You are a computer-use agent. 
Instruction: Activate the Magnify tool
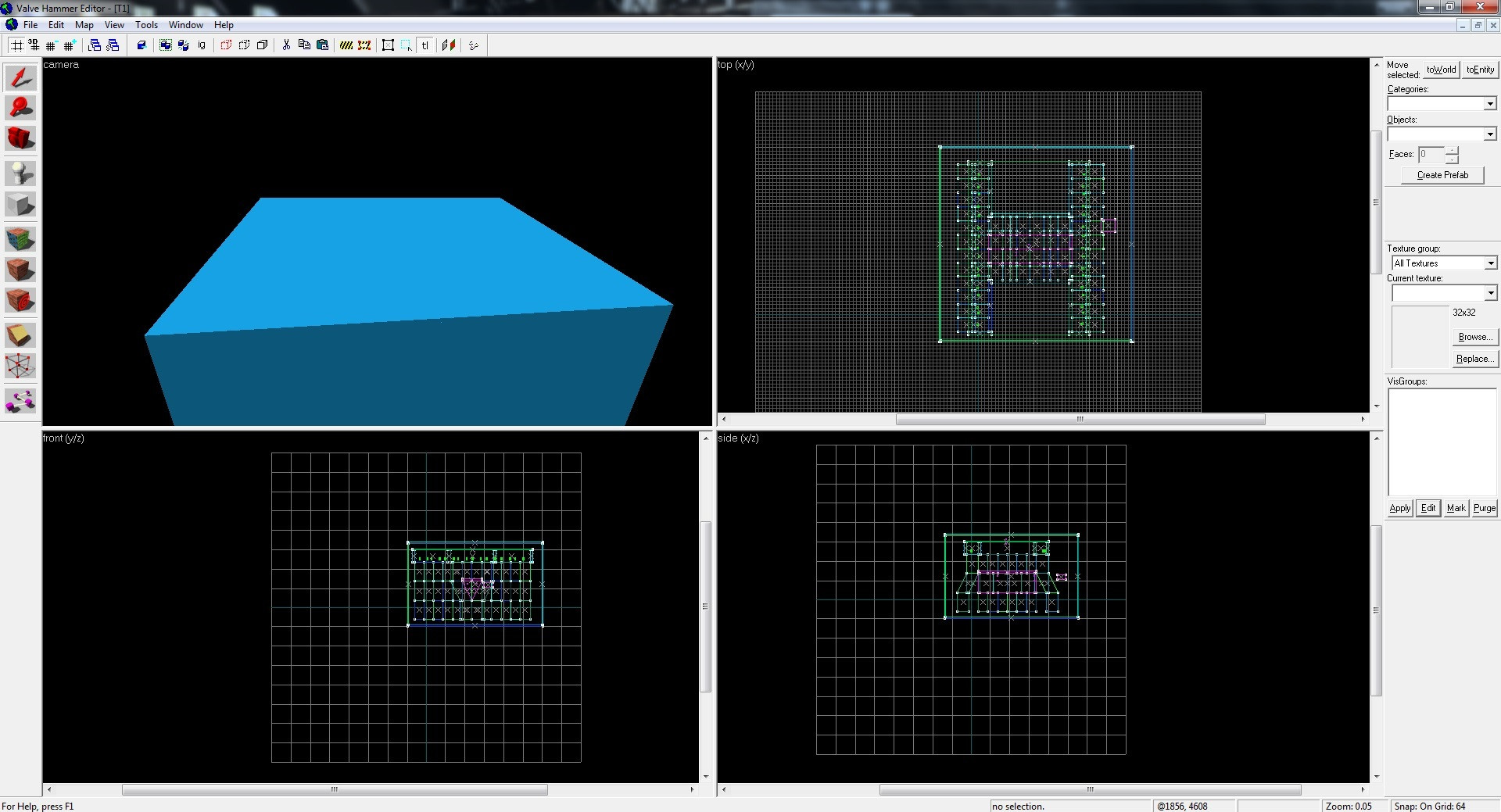pyautogui.click(x=20, y=108)
